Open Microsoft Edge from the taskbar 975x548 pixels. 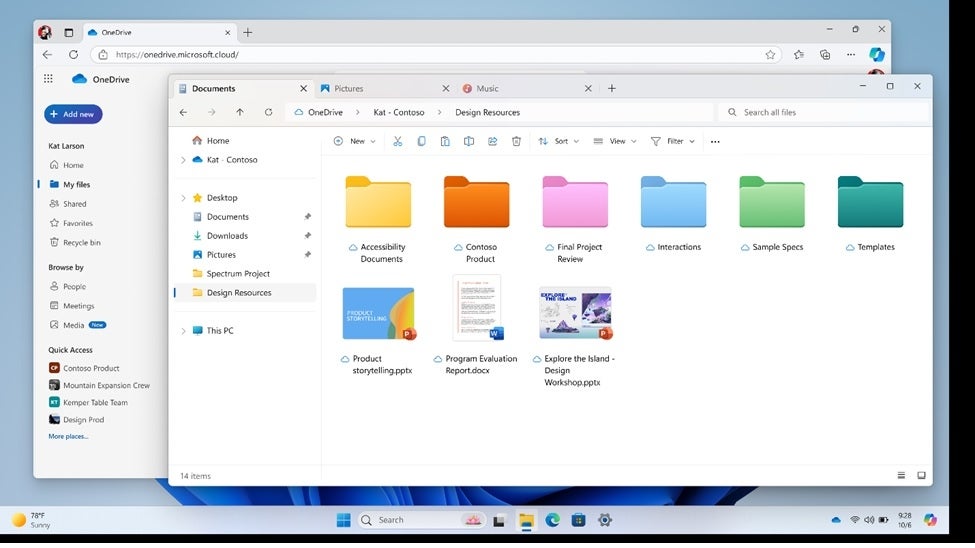click(552, 520)
